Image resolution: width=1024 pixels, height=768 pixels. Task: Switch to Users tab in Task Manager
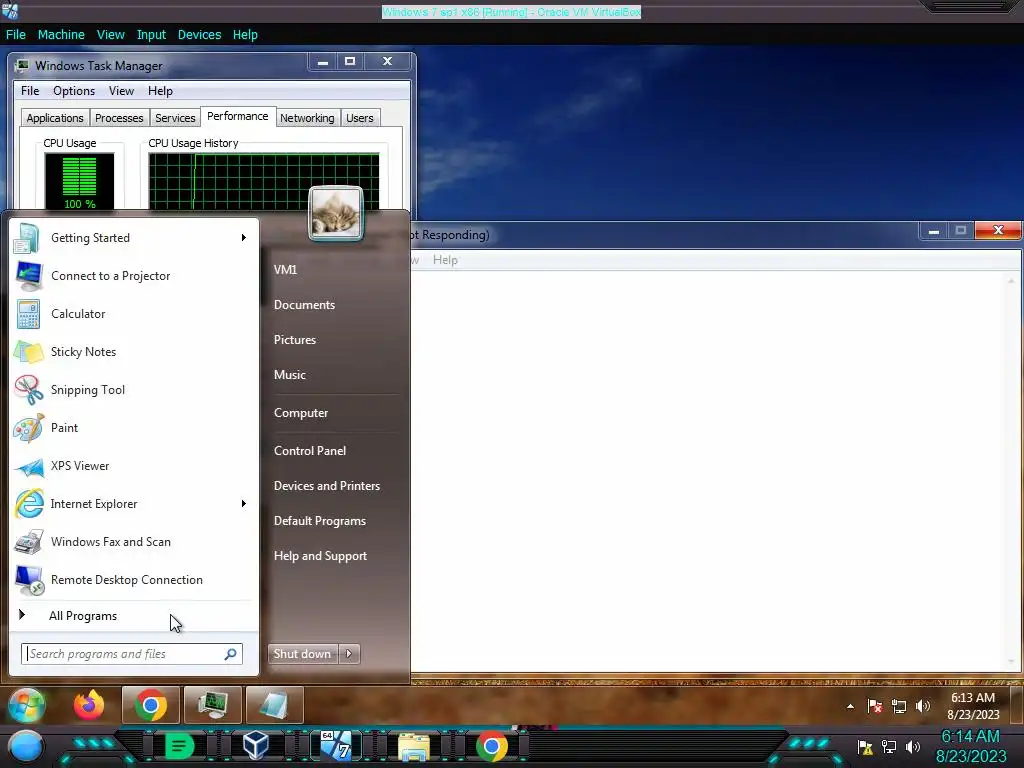(360, 118)
